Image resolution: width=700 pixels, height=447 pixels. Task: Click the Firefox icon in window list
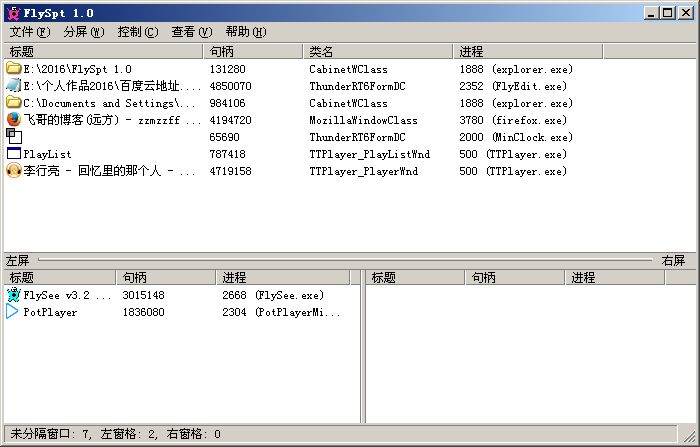point(14,119)
